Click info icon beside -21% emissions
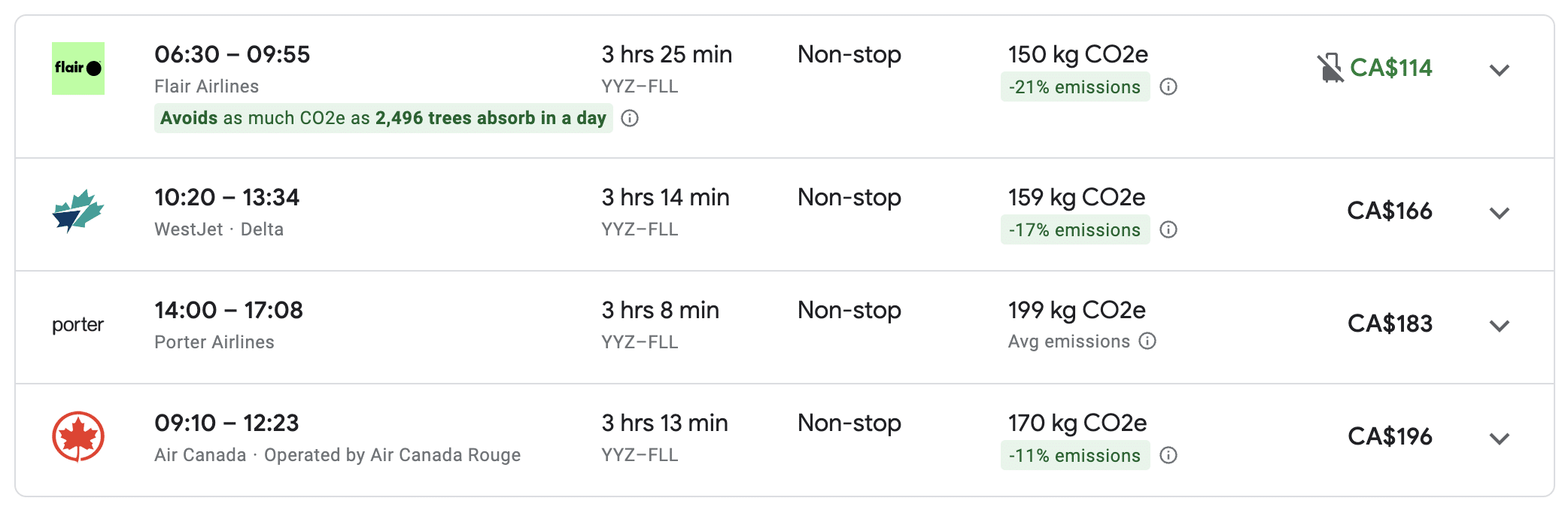Image resolution: width=1568 pixels, height=510 pixels. pos(1168,87)
